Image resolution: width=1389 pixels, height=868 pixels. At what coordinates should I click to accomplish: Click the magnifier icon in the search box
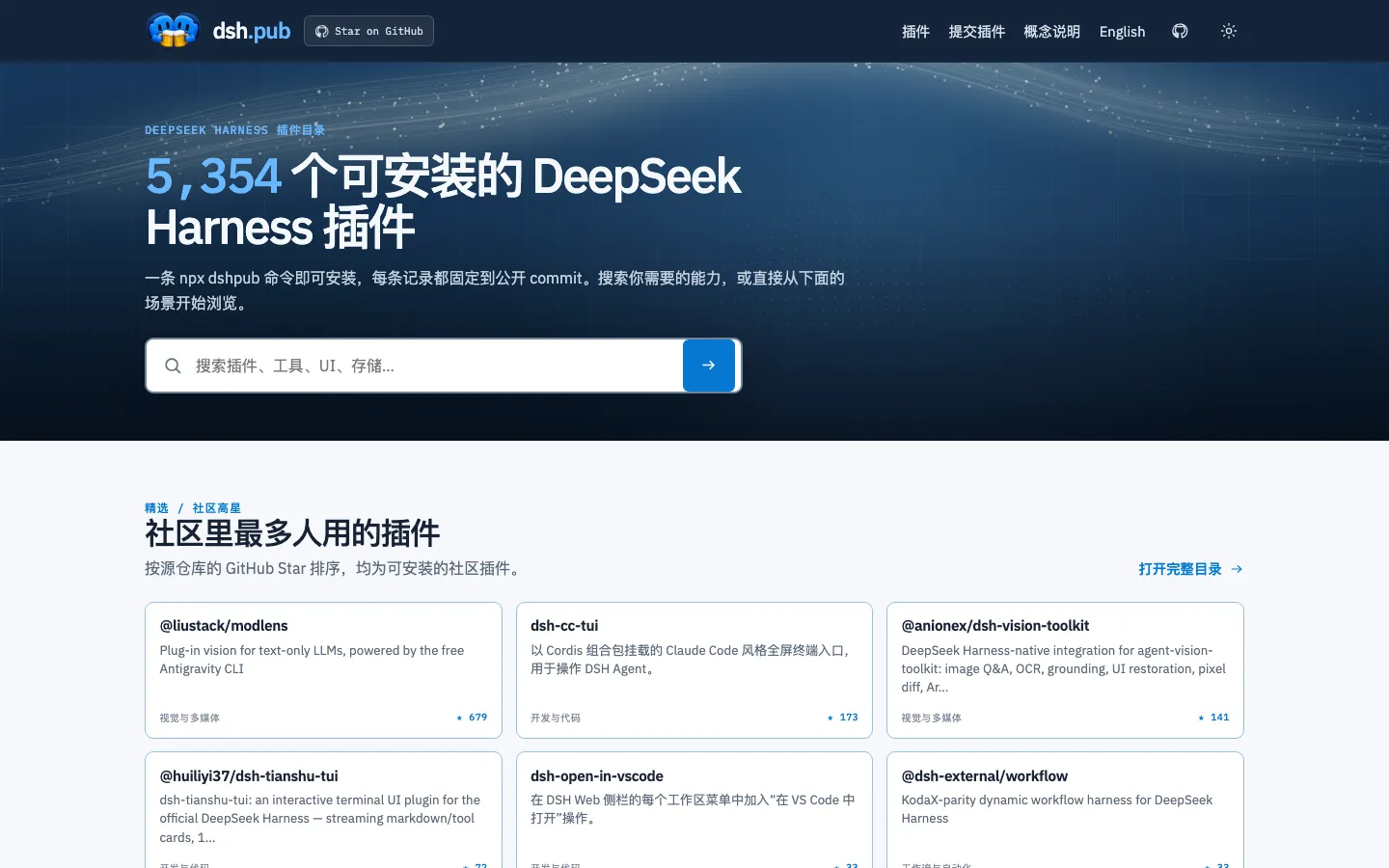coord(173,366)
